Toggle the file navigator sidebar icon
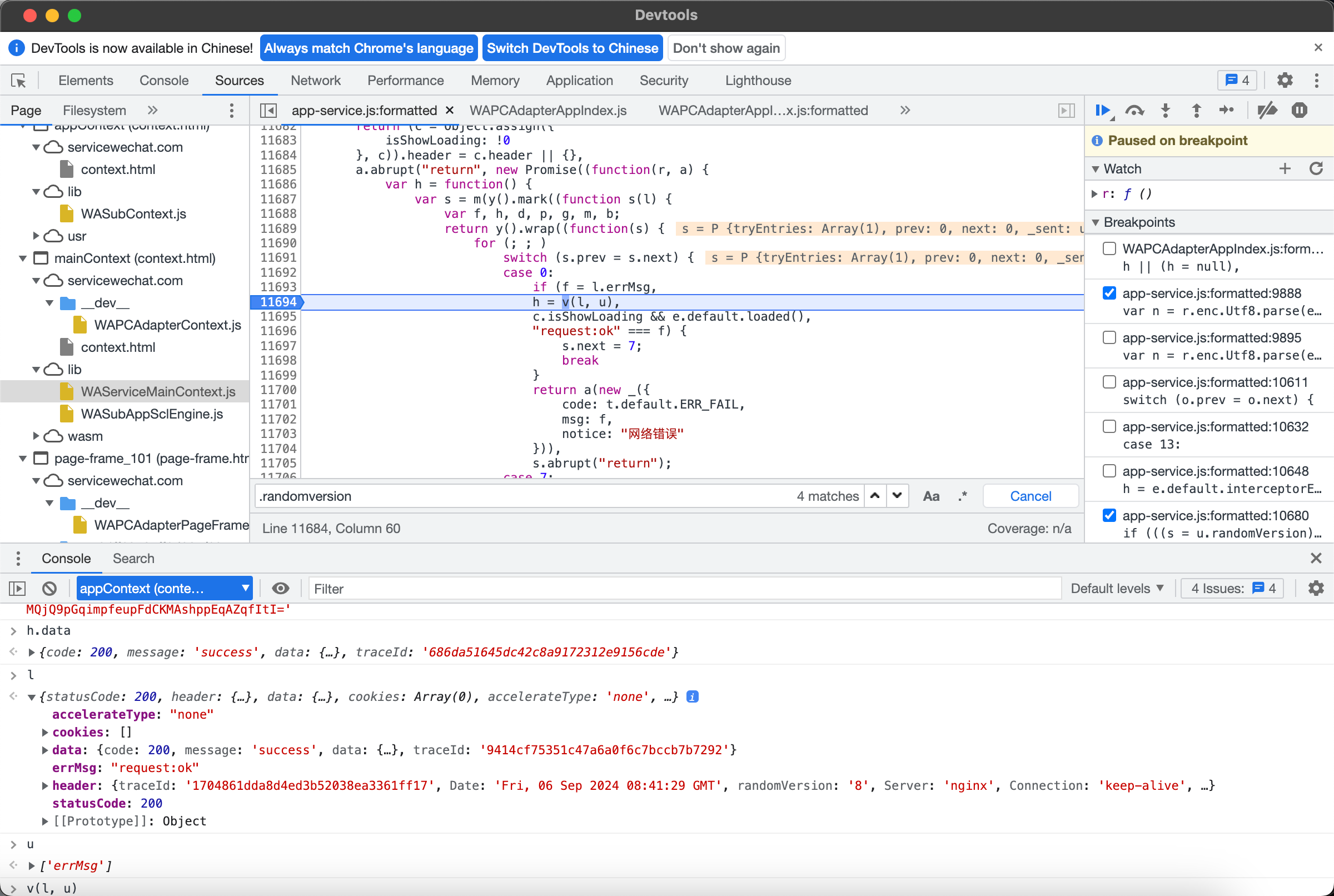Screen dimensions: 1334x896 click(x=268, y=110)
